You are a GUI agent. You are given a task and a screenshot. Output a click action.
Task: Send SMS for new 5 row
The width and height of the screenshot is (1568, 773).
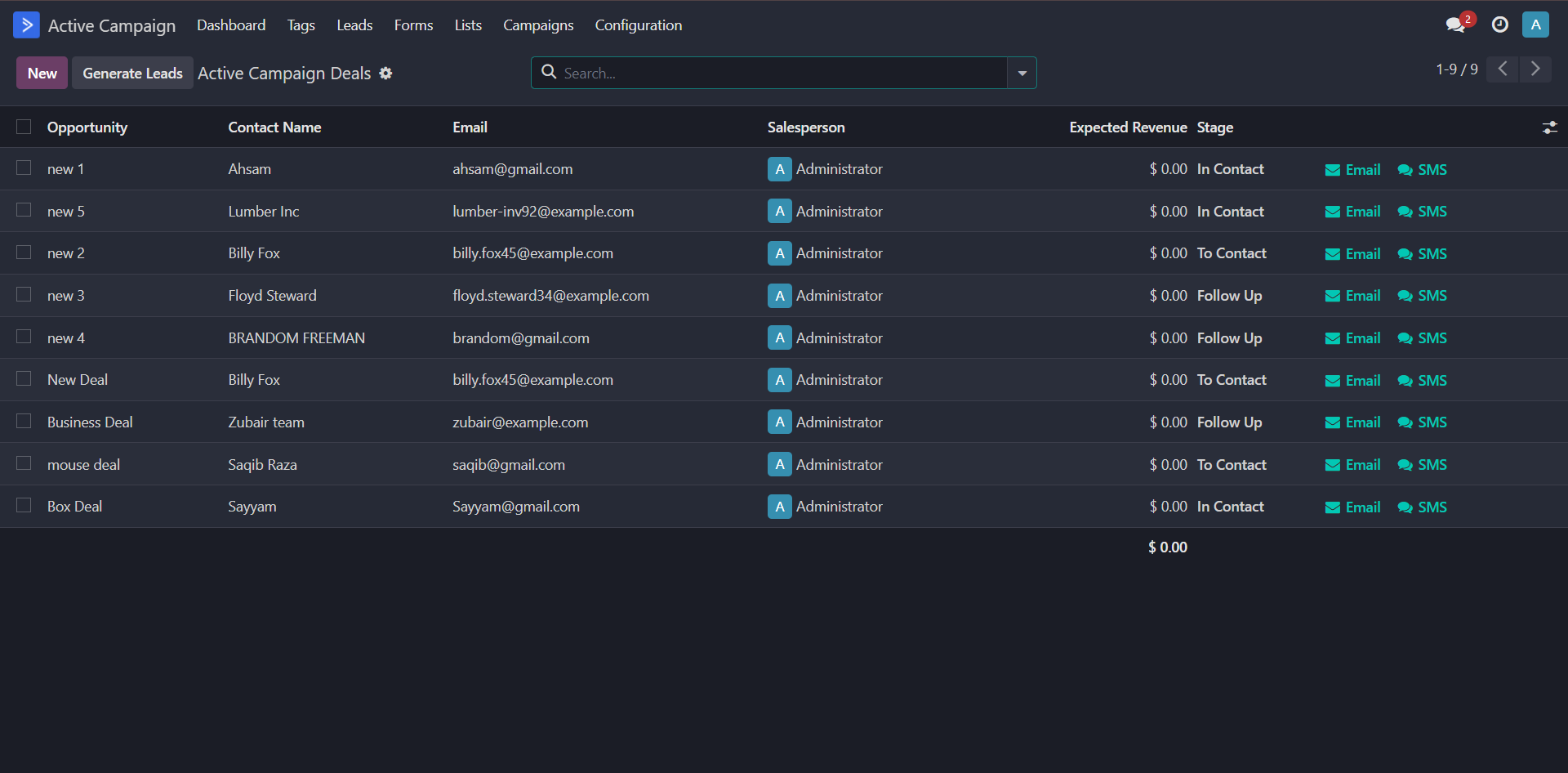[1422, 212]
